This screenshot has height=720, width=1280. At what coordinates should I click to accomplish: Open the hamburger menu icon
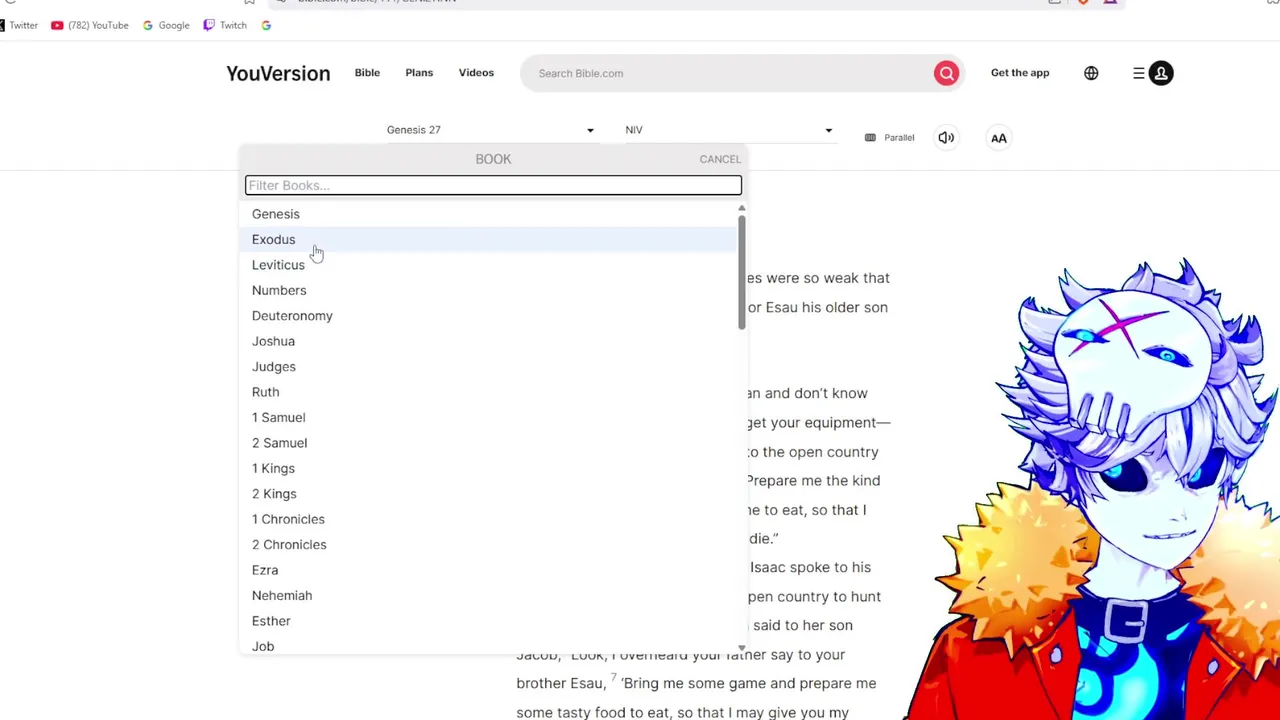point(1138,73)
